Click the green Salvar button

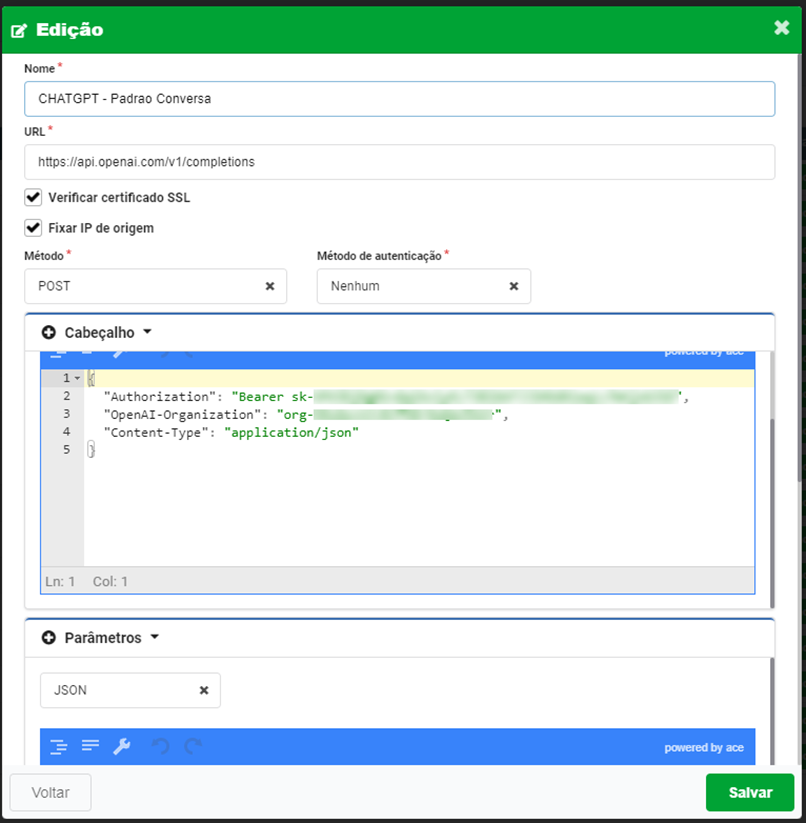(750, 792)
